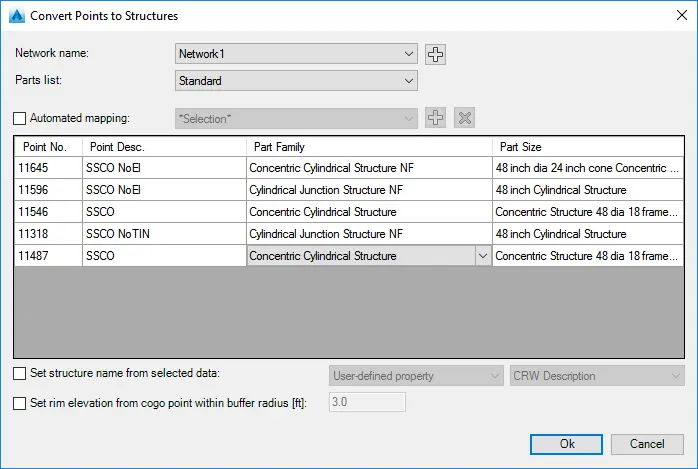Click SSCO NoEl description for point 11645
The image size is (698, 469).
click(x=164, y=168)
